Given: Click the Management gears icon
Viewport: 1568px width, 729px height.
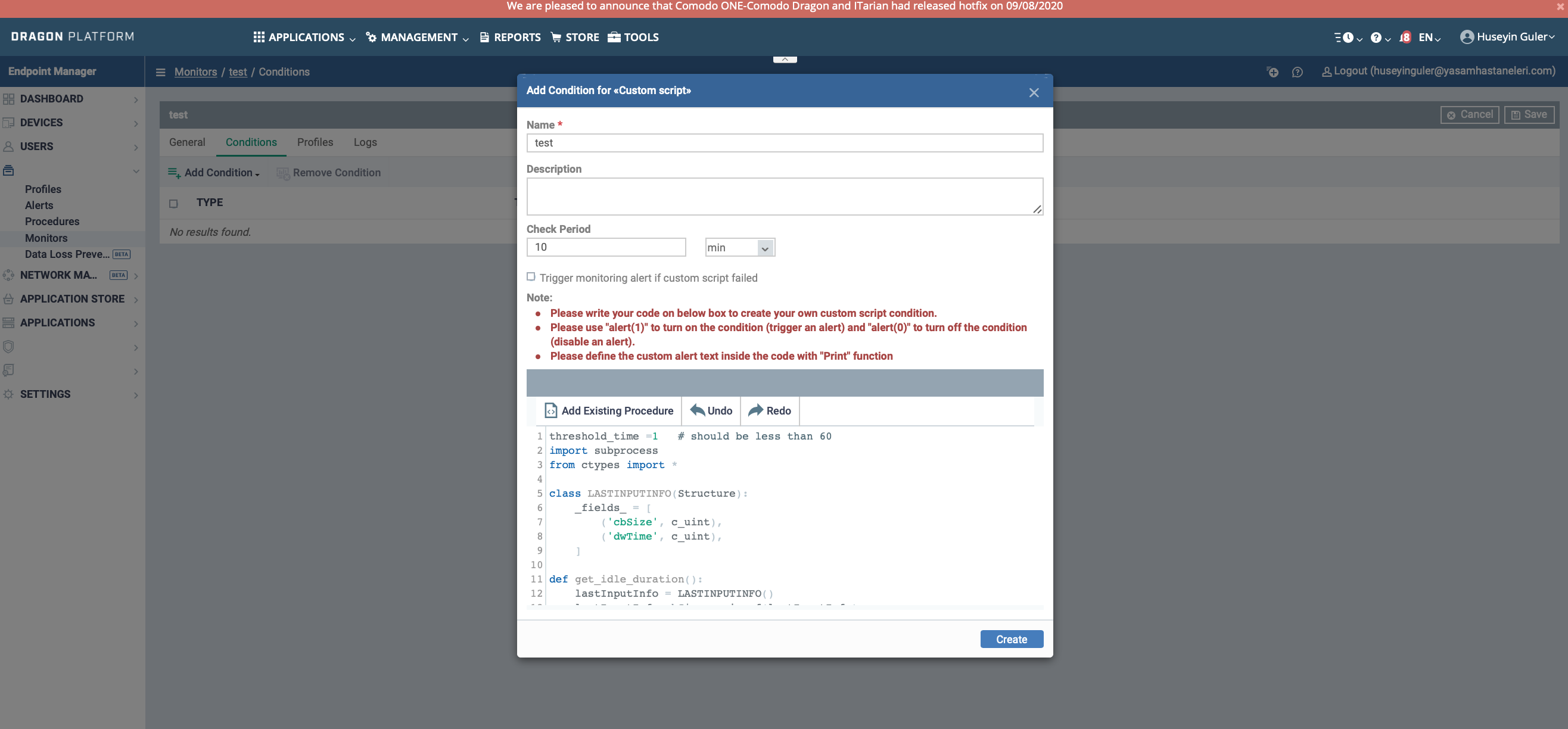Looking at the screenshot, I should (371, 37).
